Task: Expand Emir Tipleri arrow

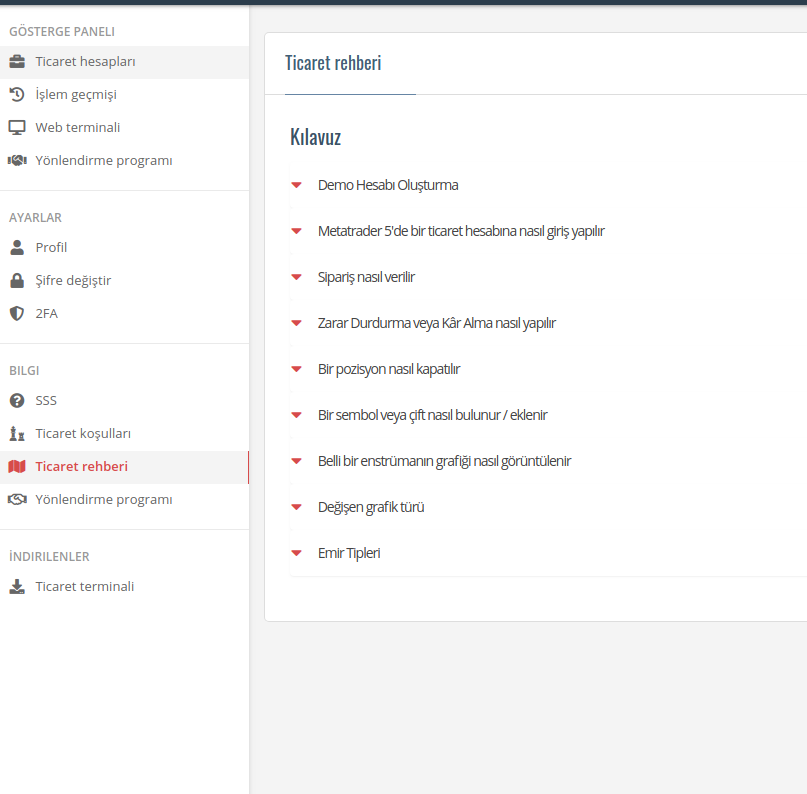Action: 296,553
